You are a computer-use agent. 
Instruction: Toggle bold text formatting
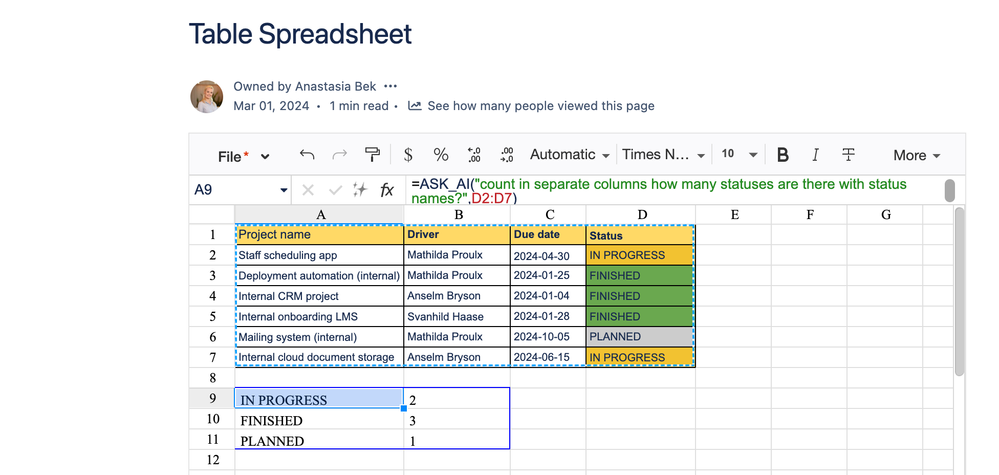click(783, 155)
